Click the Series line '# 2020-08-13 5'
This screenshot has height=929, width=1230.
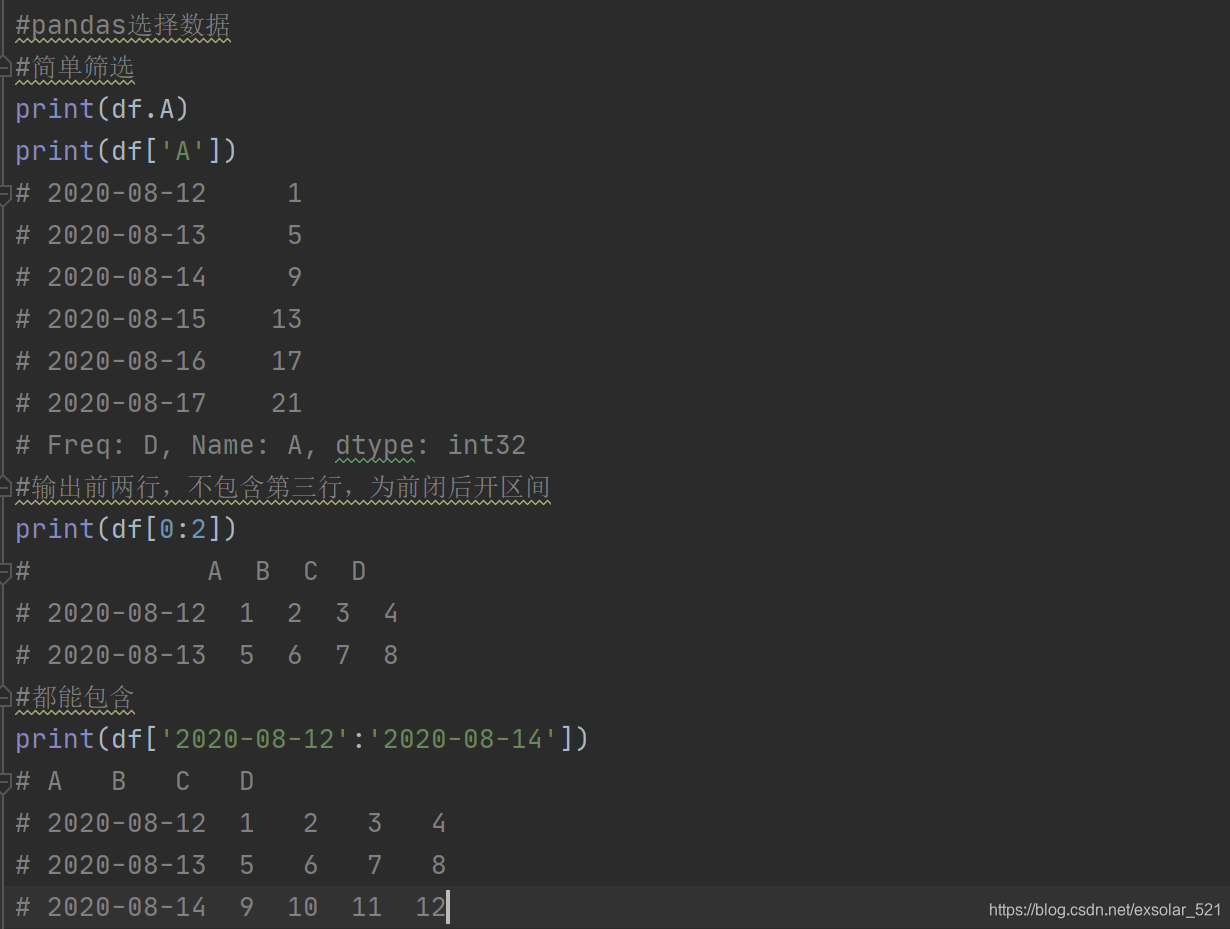pos(159,235)
